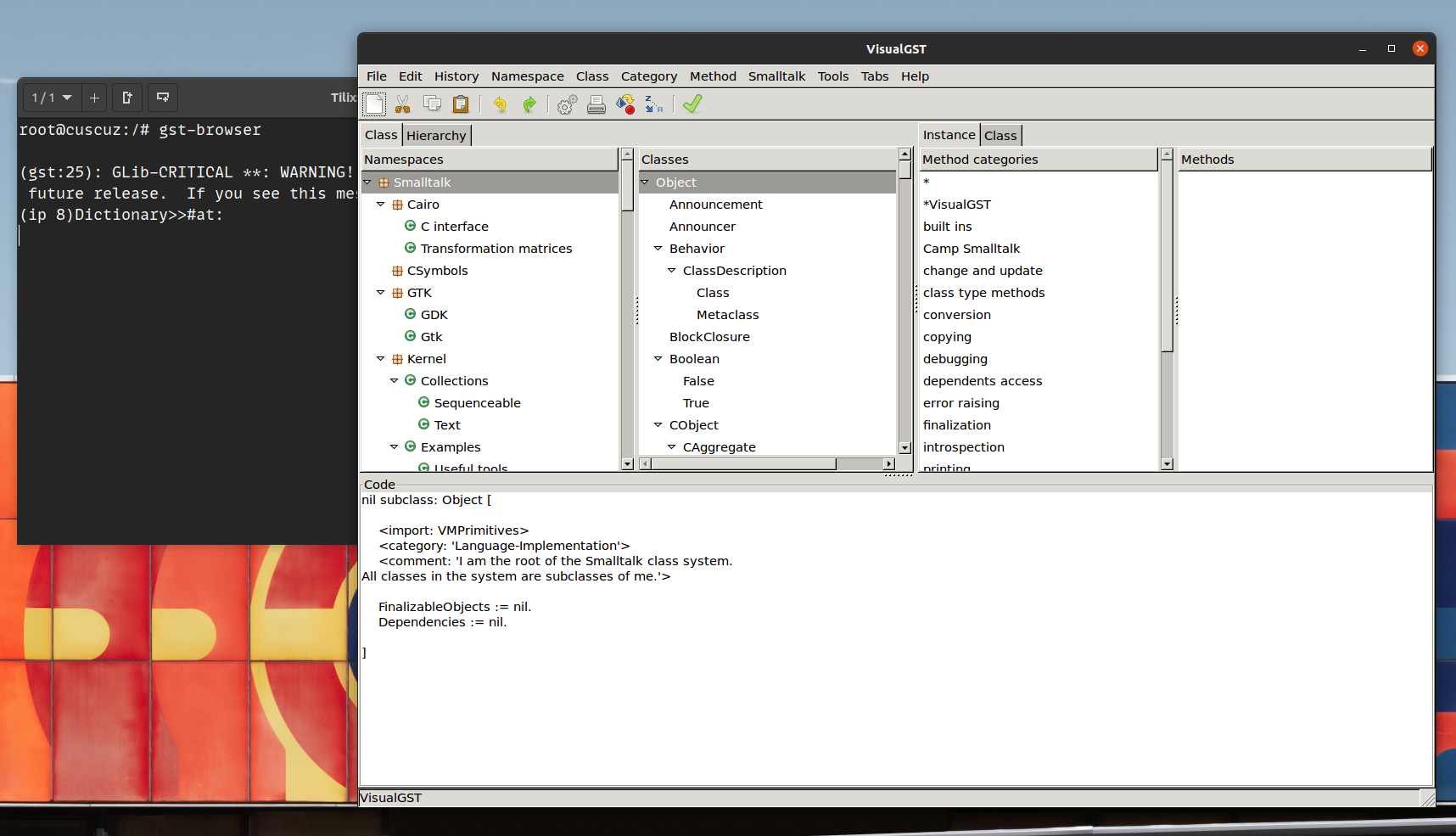Collapse the GTK namespace node
This screenshot has height=836, width=1456.
click(x=381, y=292)
